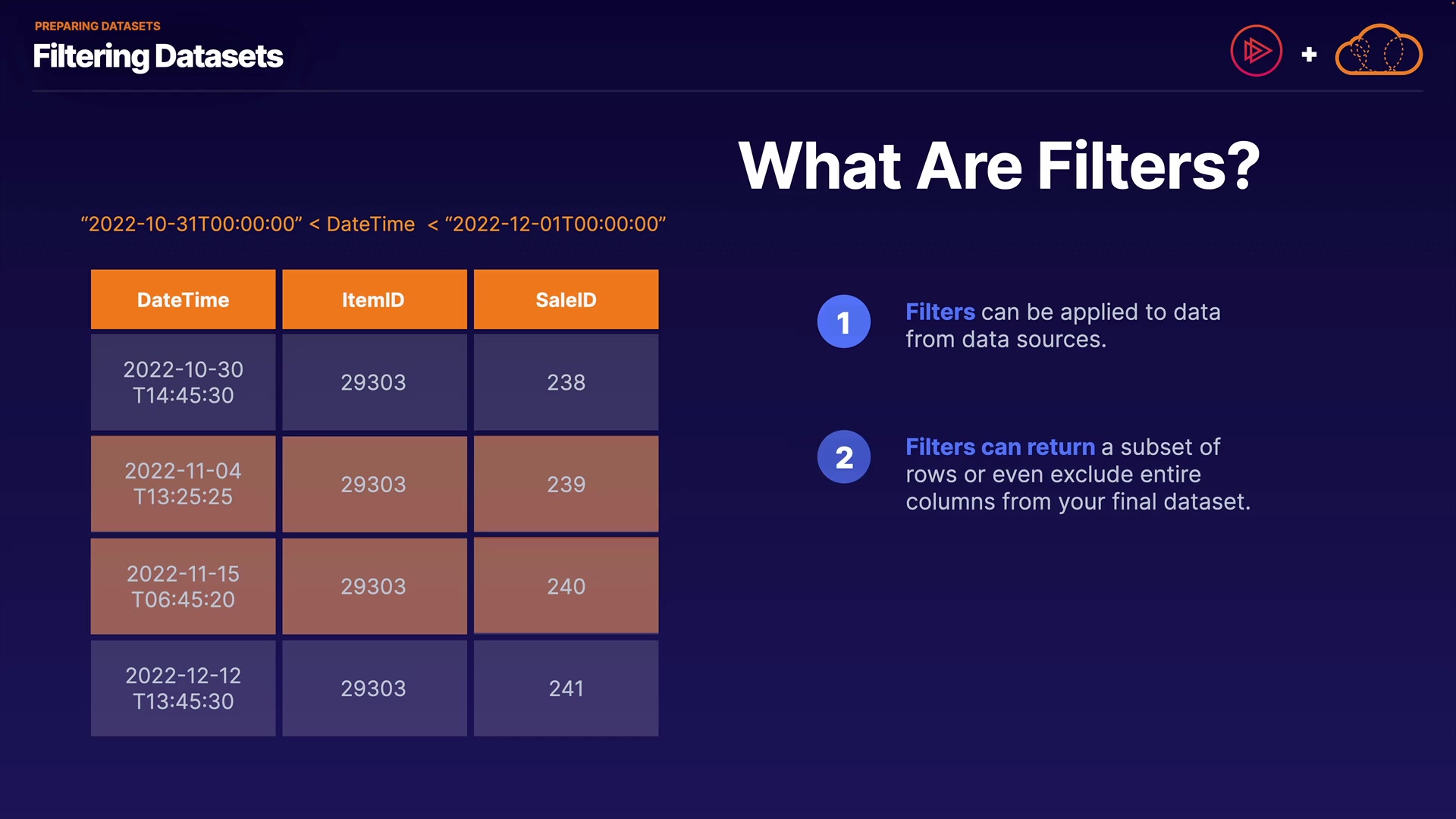This screenshot has width=1456, height=819.
Task: Click SaleID cell showing 238
Action: [566, 382]
